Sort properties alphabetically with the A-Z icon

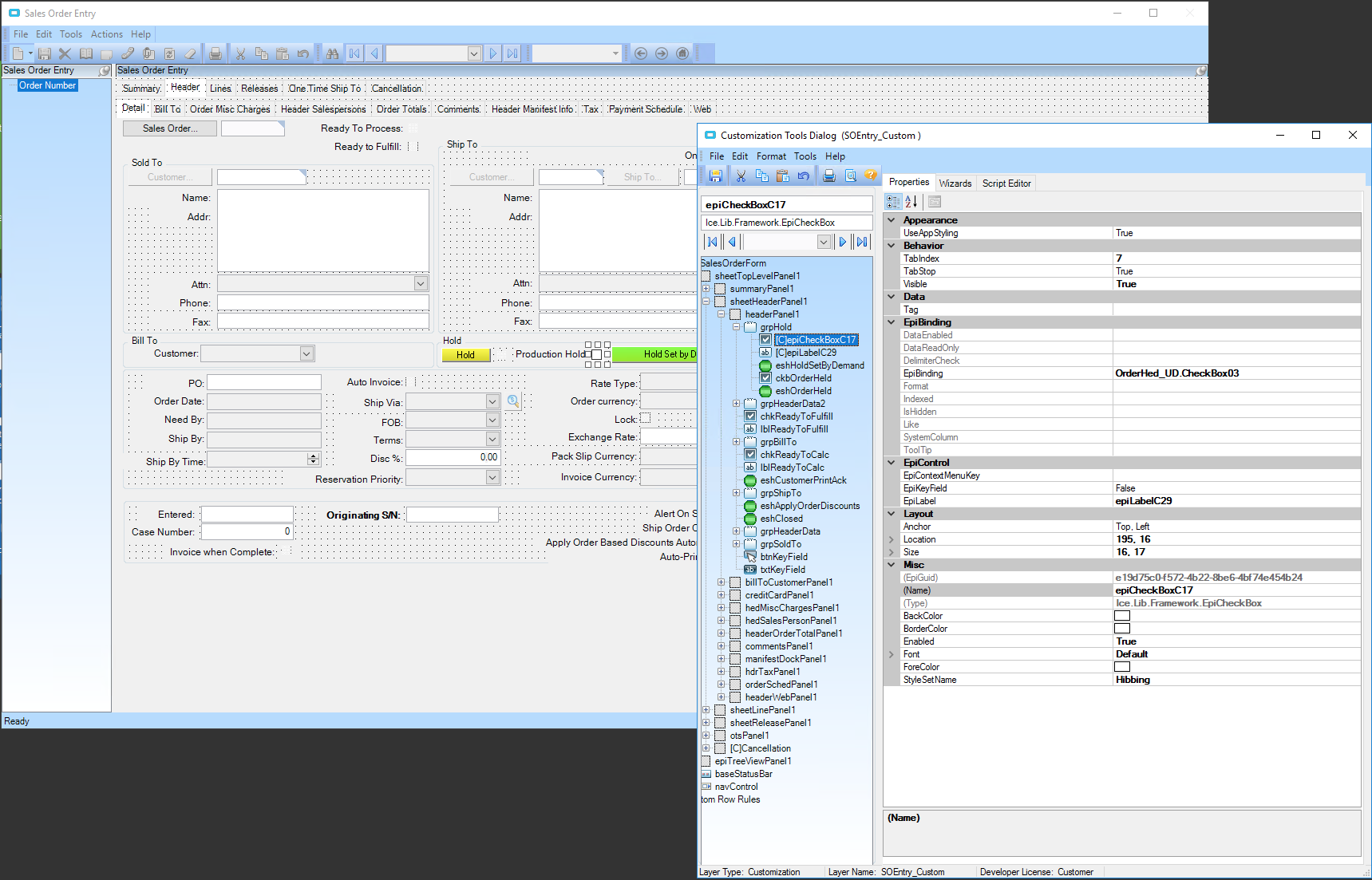911,202
